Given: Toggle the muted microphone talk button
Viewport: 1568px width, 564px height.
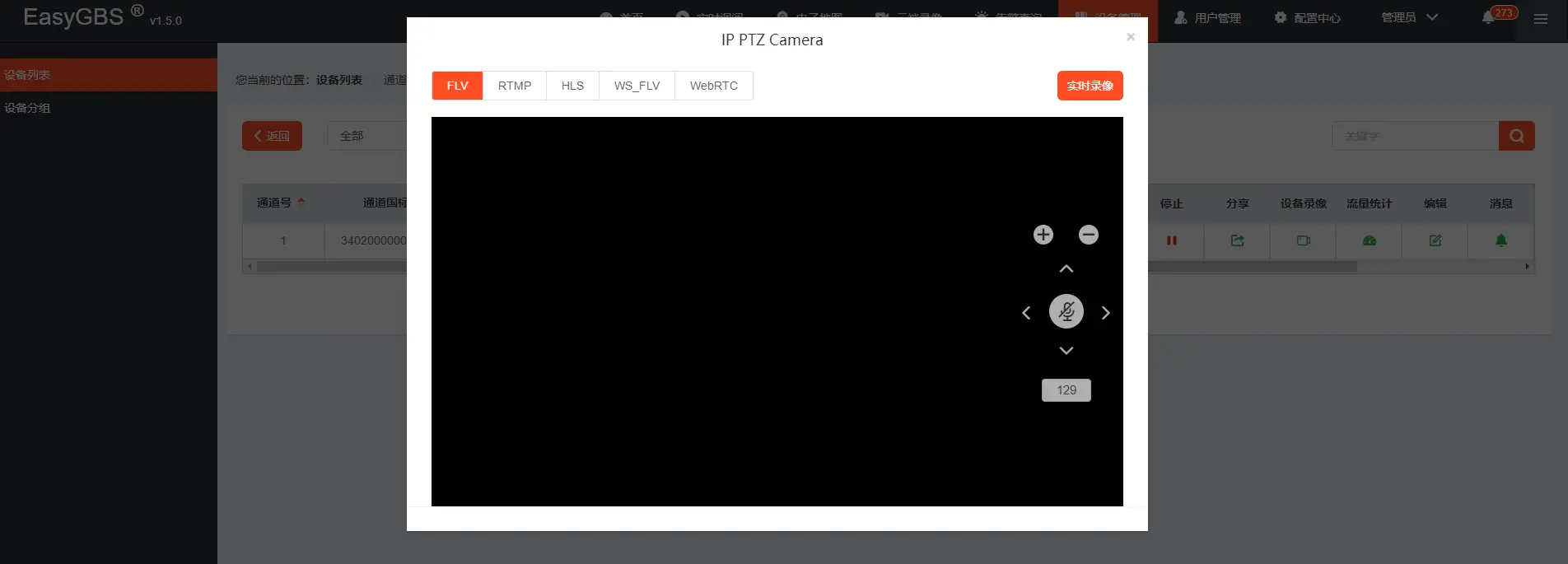Looking at the screenshot, I should click(x=1066, y=312).
